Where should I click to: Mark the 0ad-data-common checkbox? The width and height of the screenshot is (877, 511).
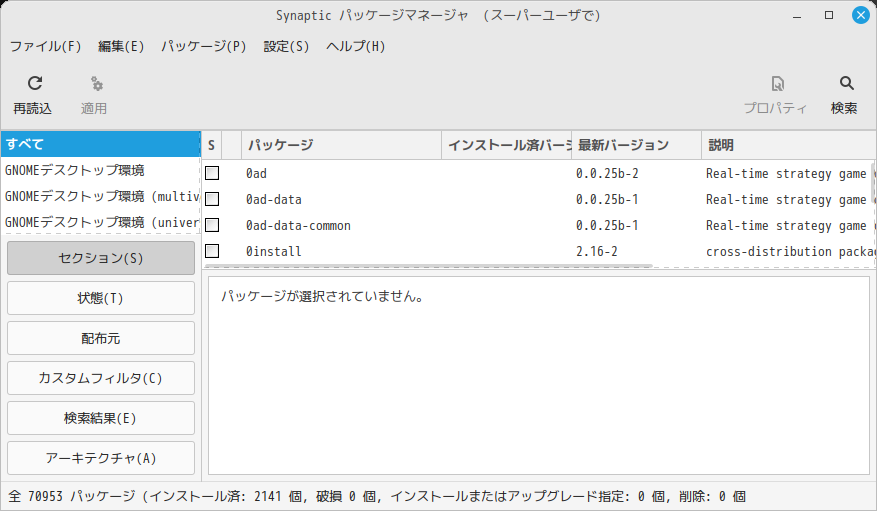[x=212, y=225]
